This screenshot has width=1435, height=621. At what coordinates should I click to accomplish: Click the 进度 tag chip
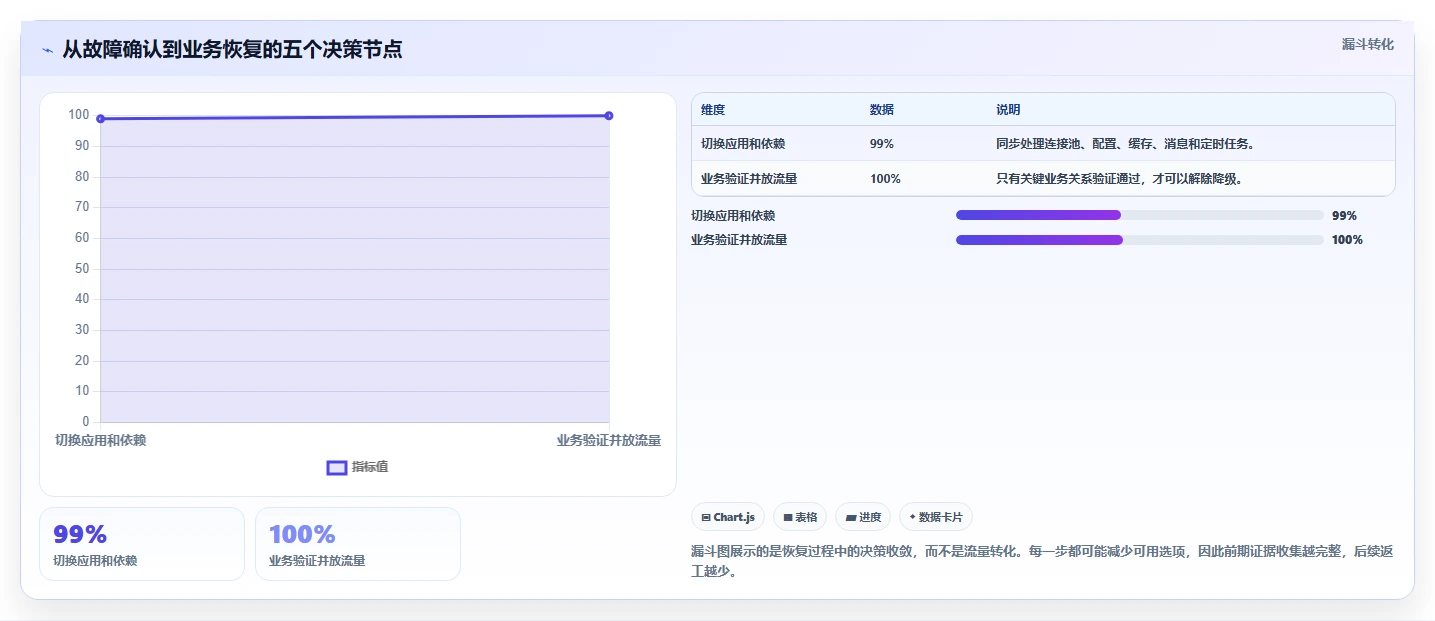(863, 517)
